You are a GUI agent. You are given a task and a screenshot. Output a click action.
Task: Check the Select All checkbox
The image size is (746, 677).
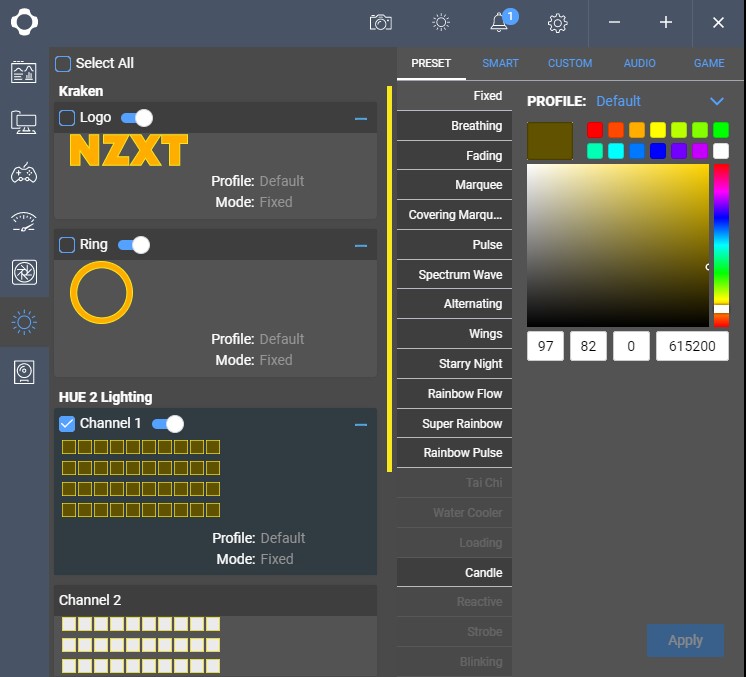[63, 64]
